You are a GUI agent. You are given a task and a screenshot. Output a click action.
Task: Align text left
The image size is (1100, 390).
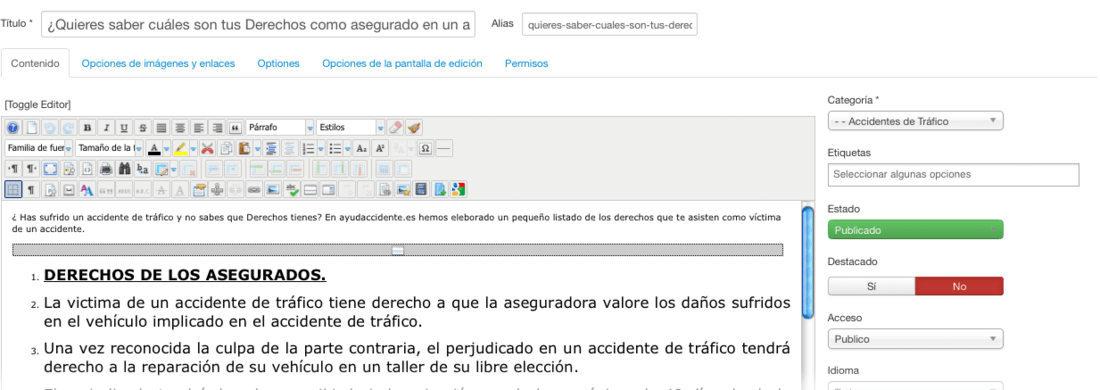[199, 128]
